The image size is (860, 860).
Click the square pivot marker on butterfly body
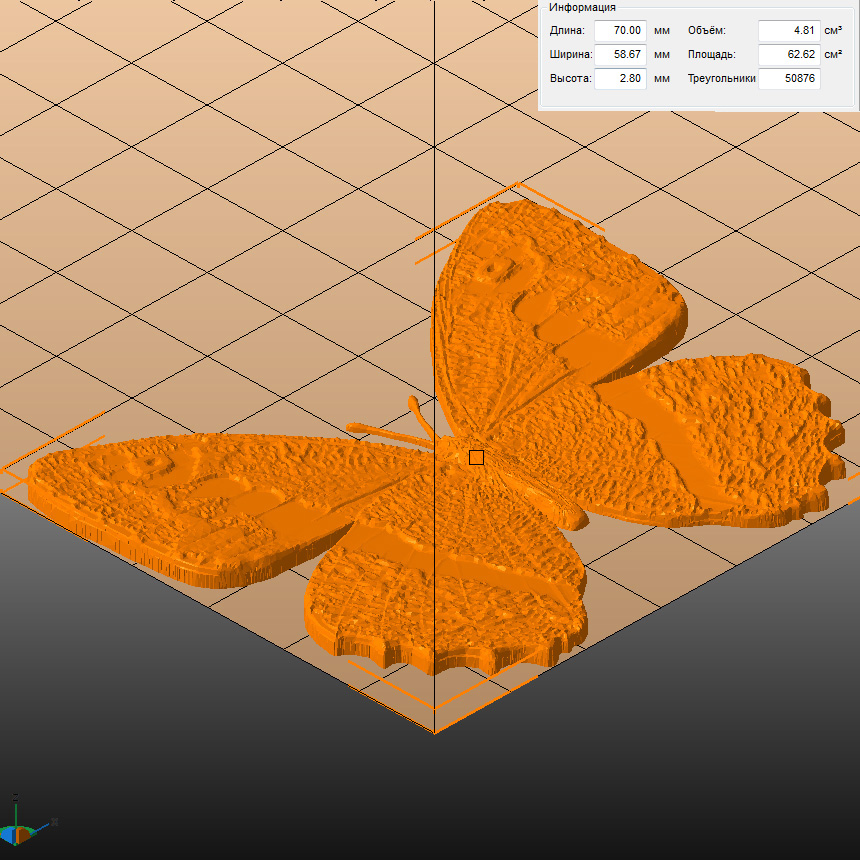pyautogui.click(x=476, y=457)
